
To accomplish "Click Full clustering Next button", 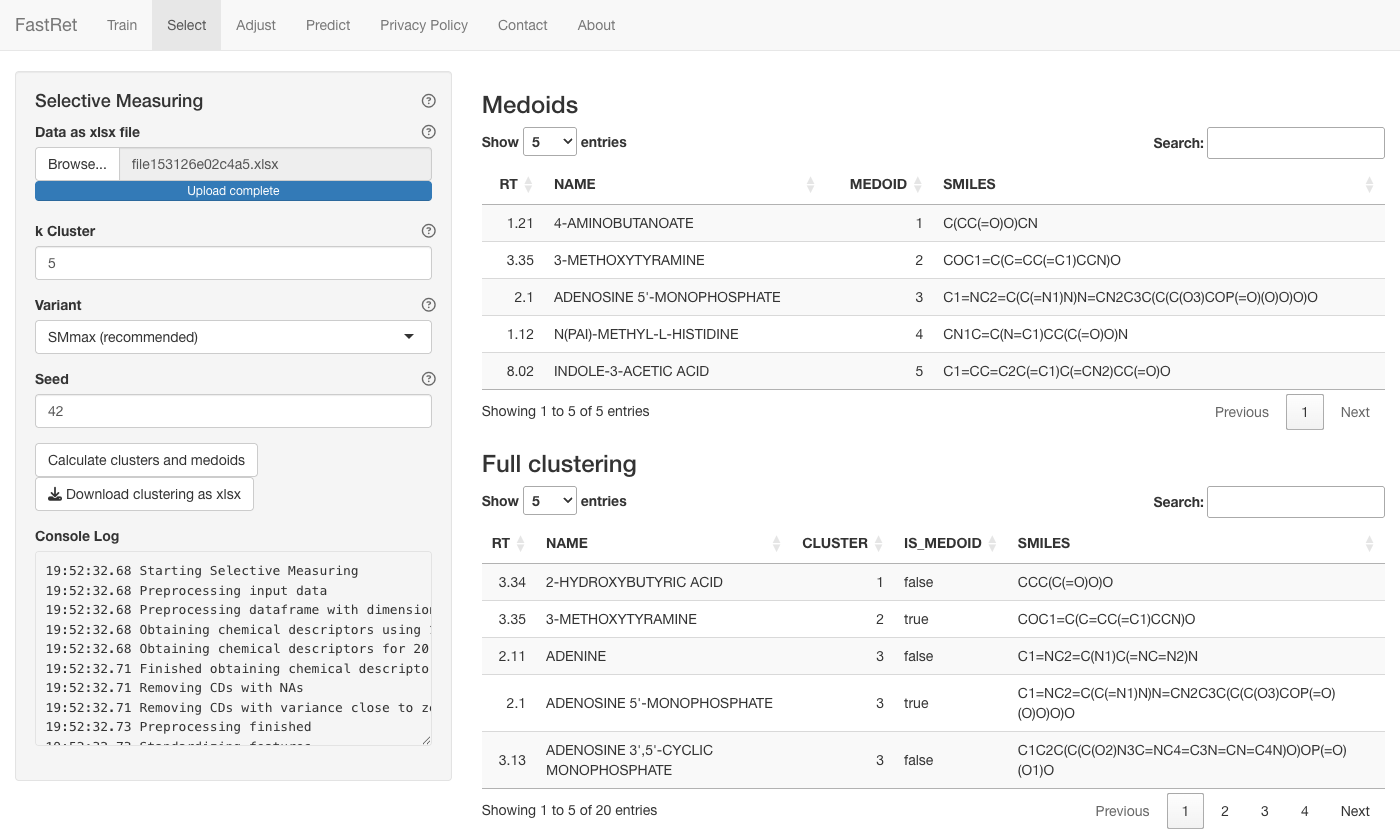I will (1355, 811).
